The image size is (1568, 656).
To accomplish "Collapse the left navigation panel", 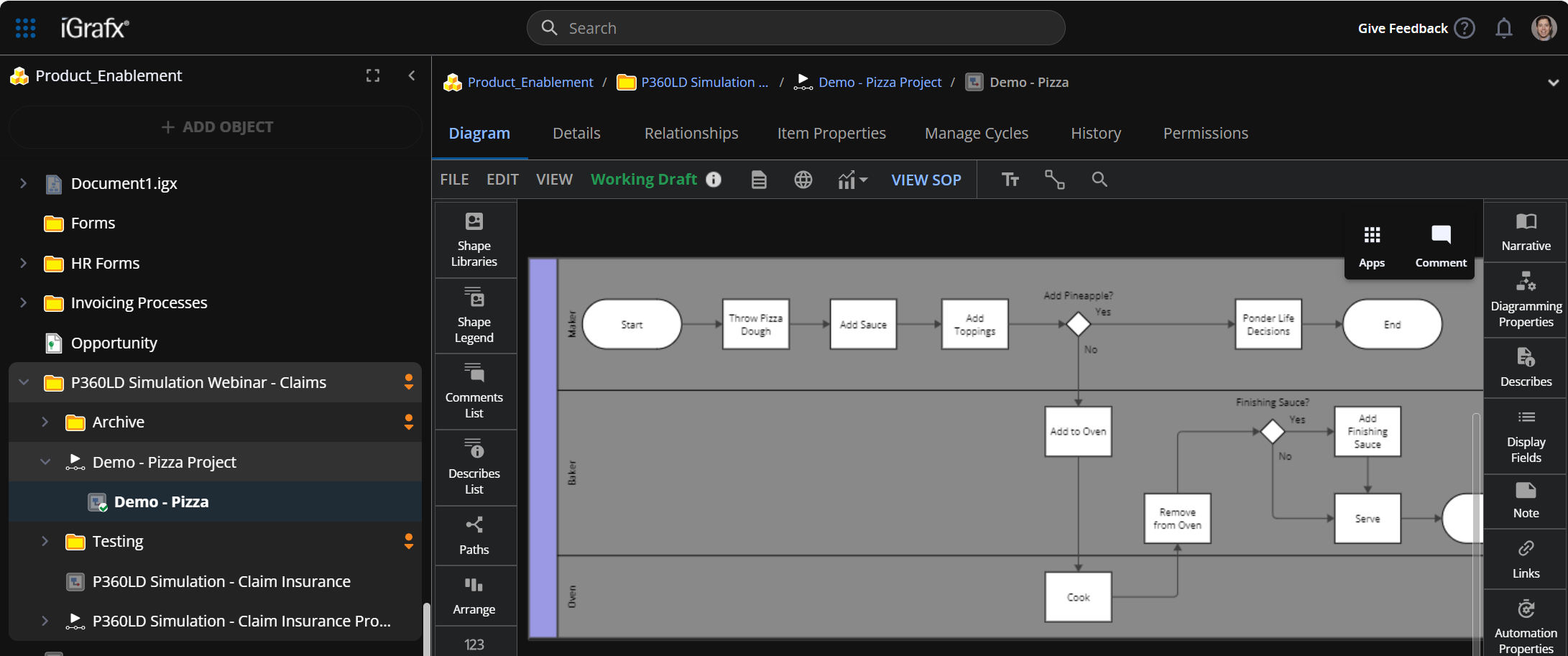I will tap(412, 76).
